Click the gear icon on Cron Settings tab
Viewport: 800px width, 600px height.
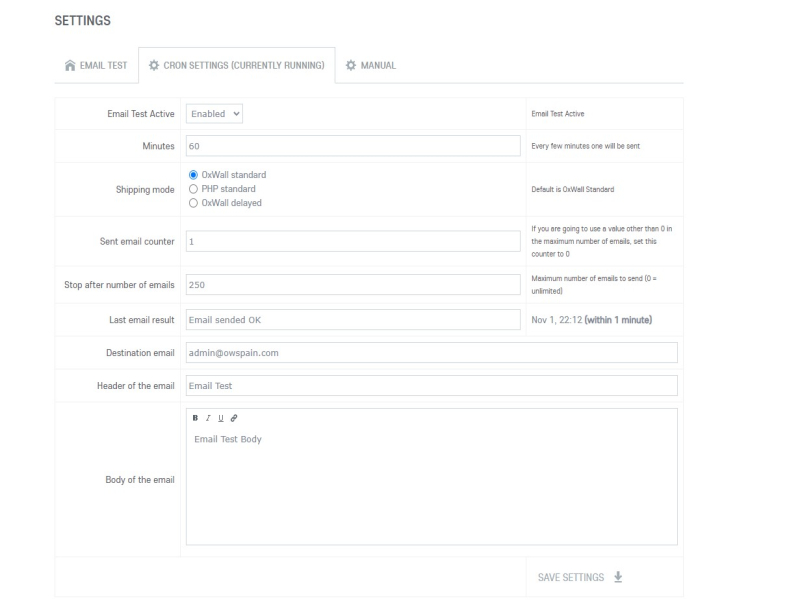pyautogui.click(x=153, y=65)
